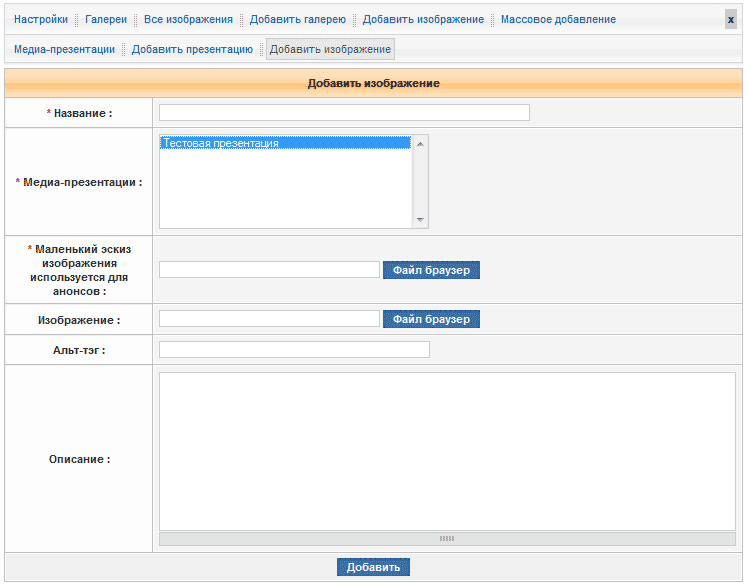Screen dimensions: 747x587
Task: Open Добавить изображение in the top menu row
Action: [423, 19]
